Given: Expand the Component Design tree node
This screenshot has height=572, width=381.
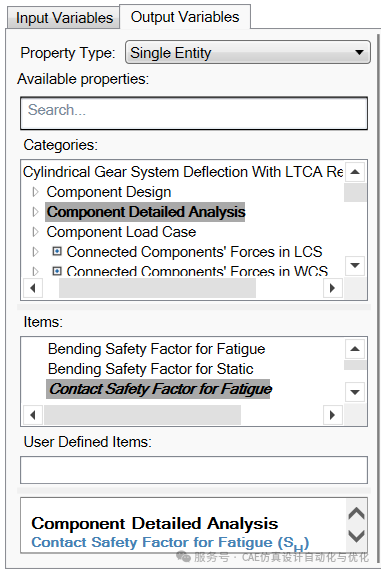Looking at the screenshot, I should [35, 192].
